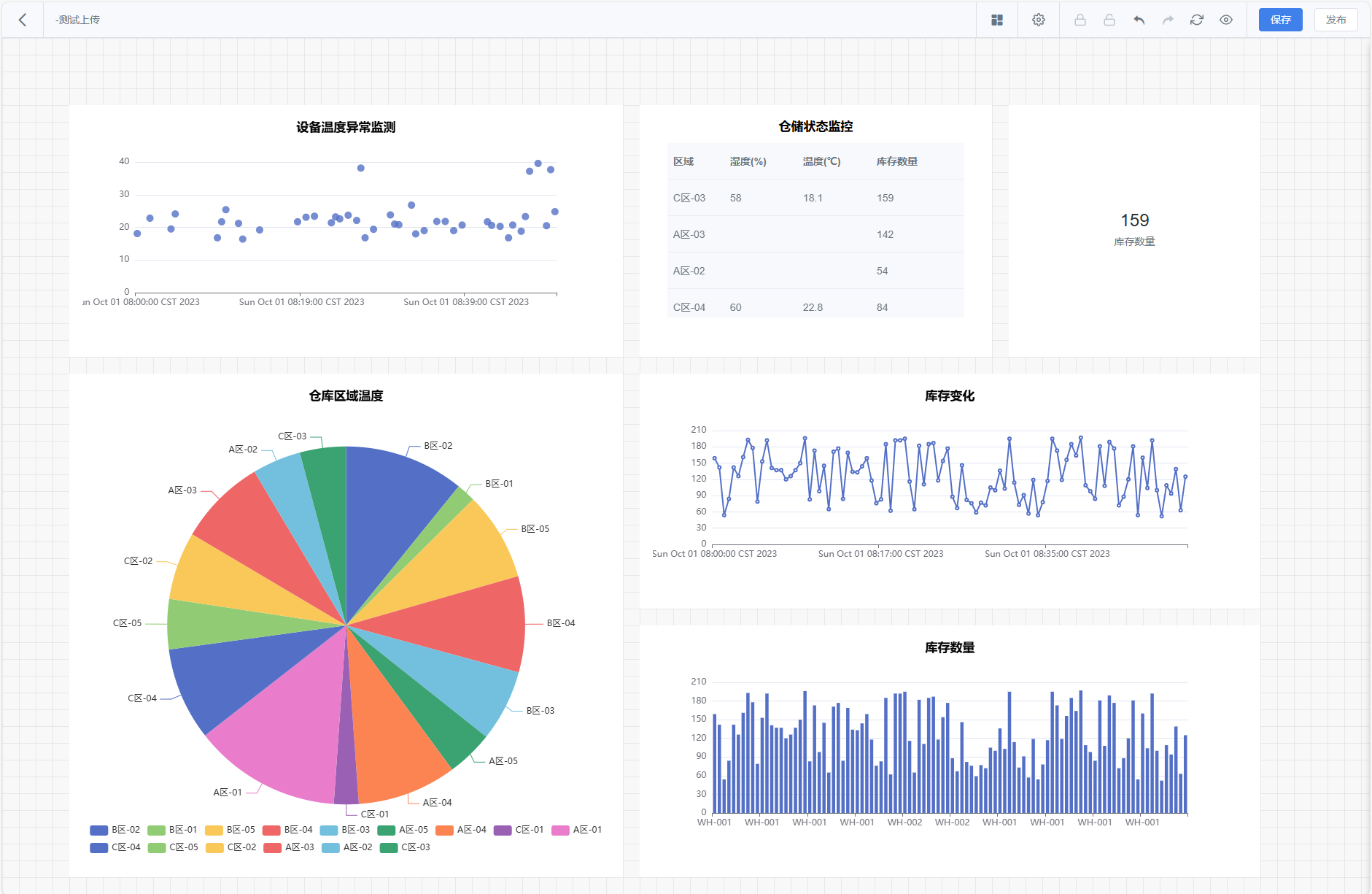Click the blue 保存 button
The image size is (1372, 894).
(x=1281, y=20)
